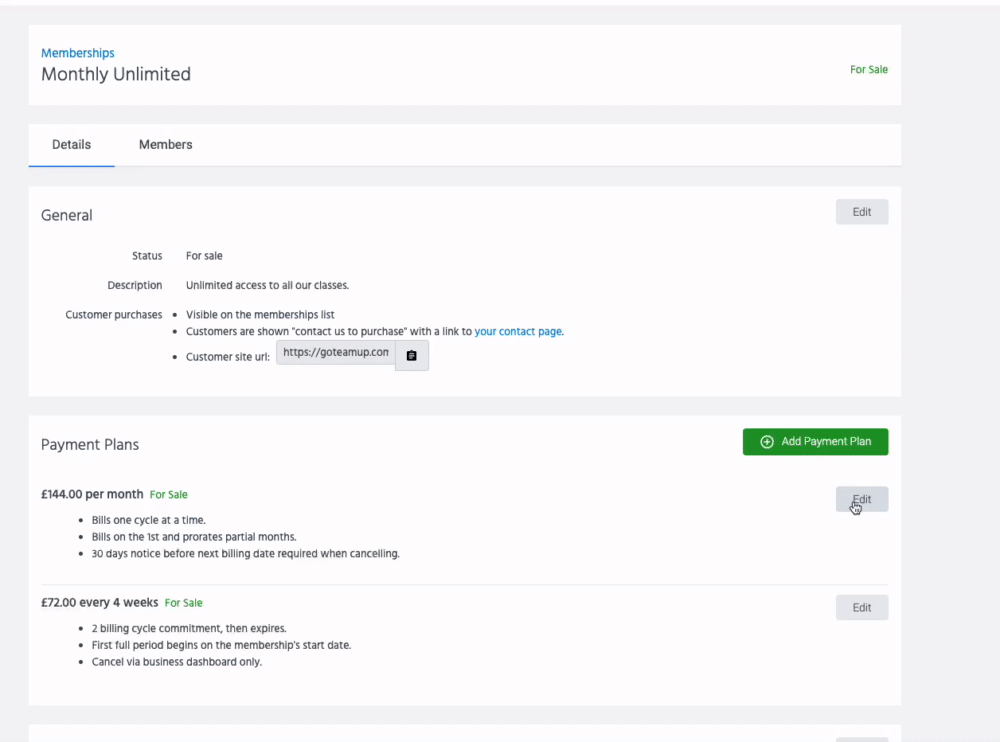The width and height of the screenshot is (1000, 742).
Task: Click the For Sale status in page header
Action: pos(868,70)
